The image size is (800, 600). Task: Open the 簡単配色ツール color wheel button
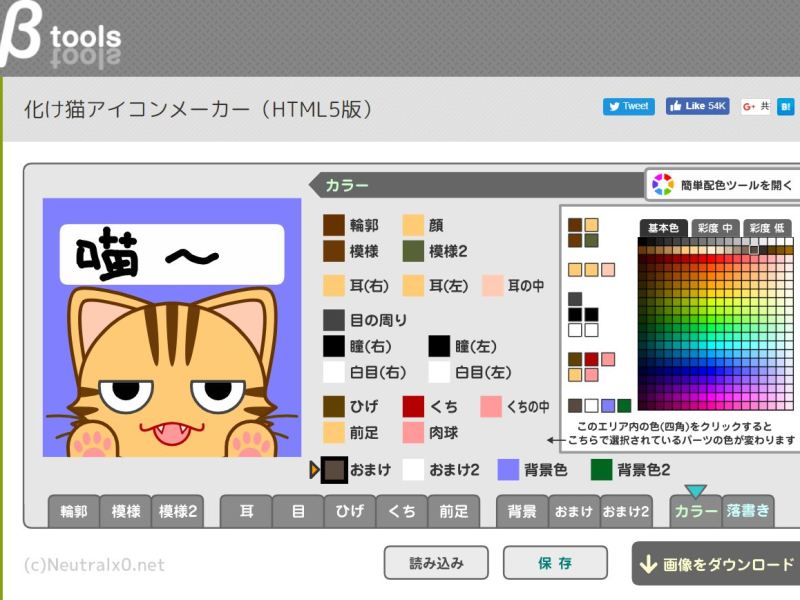click(722, 185)
